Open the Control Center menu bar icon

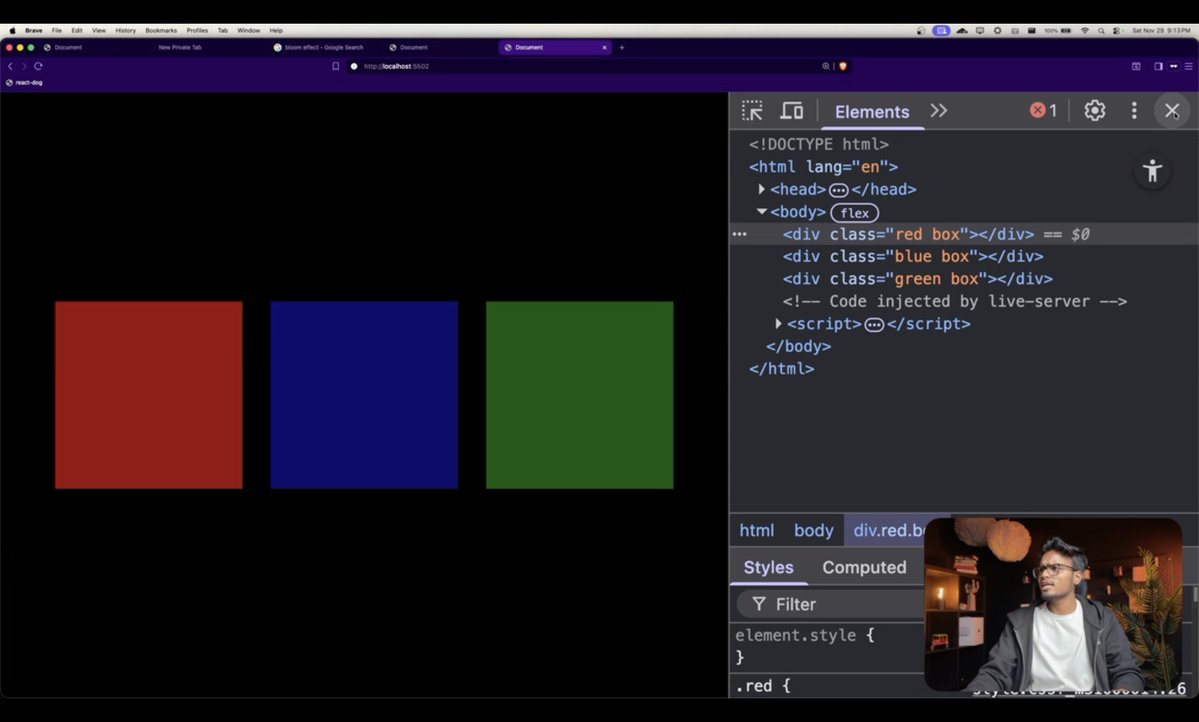click(1116, 31)
